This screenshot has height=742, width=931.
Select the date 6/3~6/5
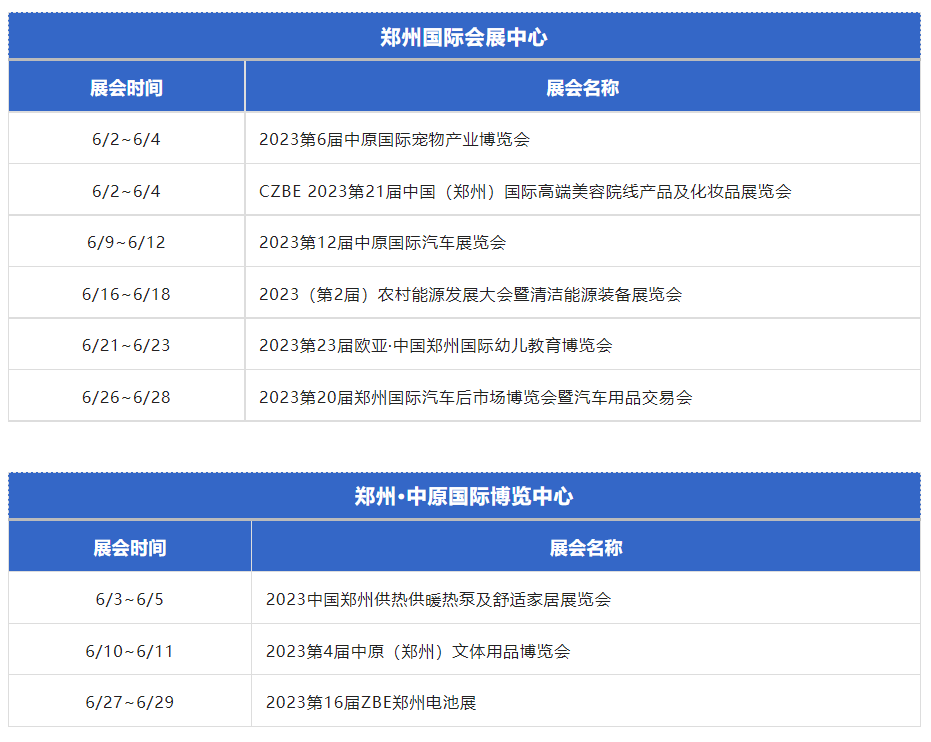(x=130, y=600)
